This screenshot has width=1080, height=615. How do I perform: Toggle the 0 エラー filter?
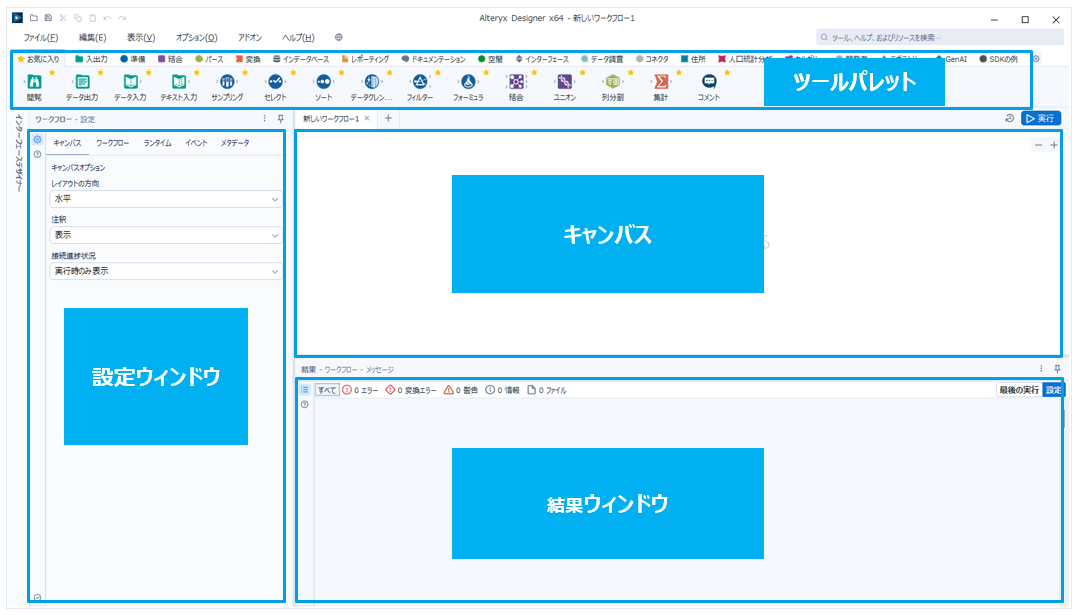coord(360,390)
